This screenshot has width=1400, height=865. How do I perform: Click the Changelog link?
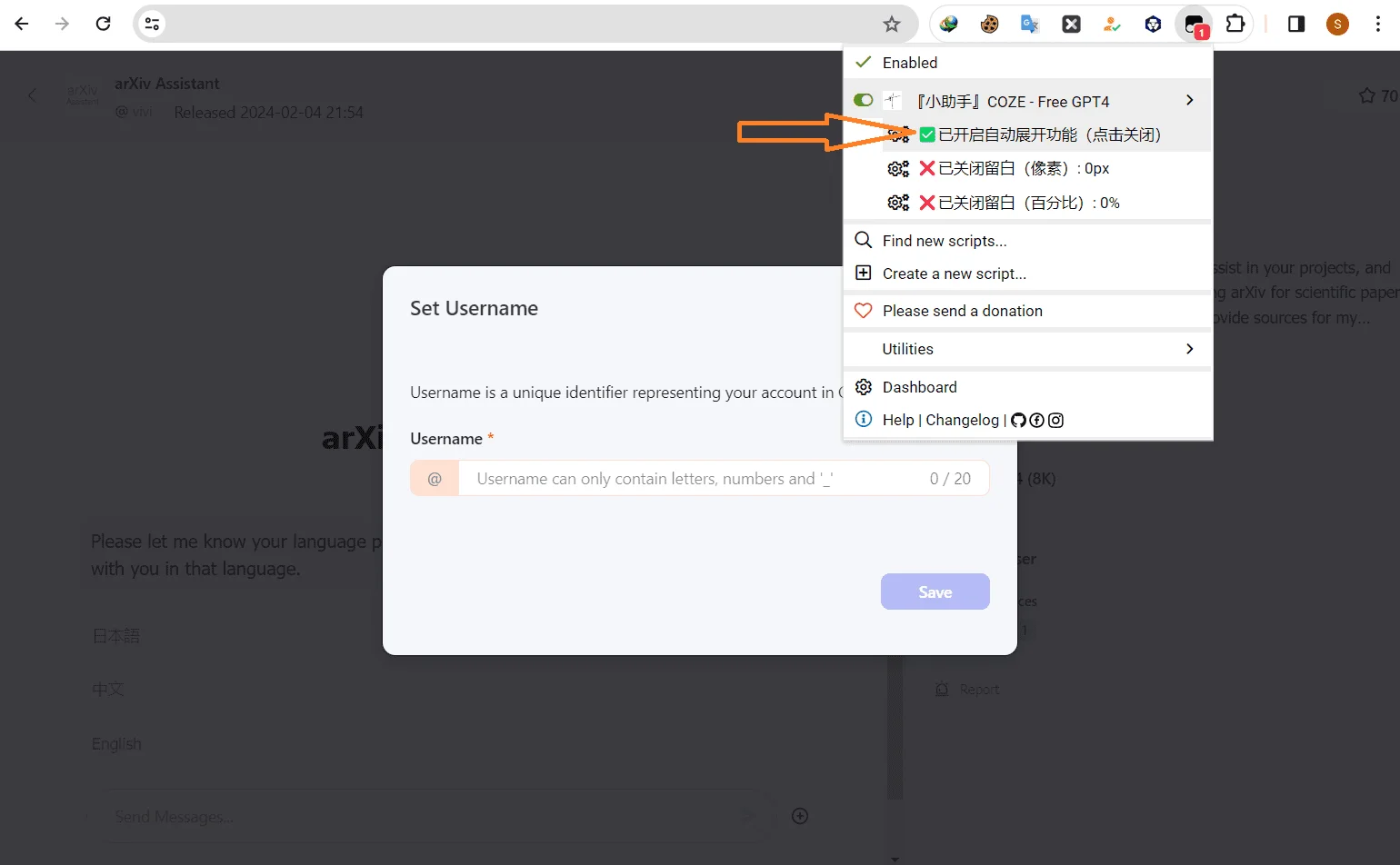[962, 420]
